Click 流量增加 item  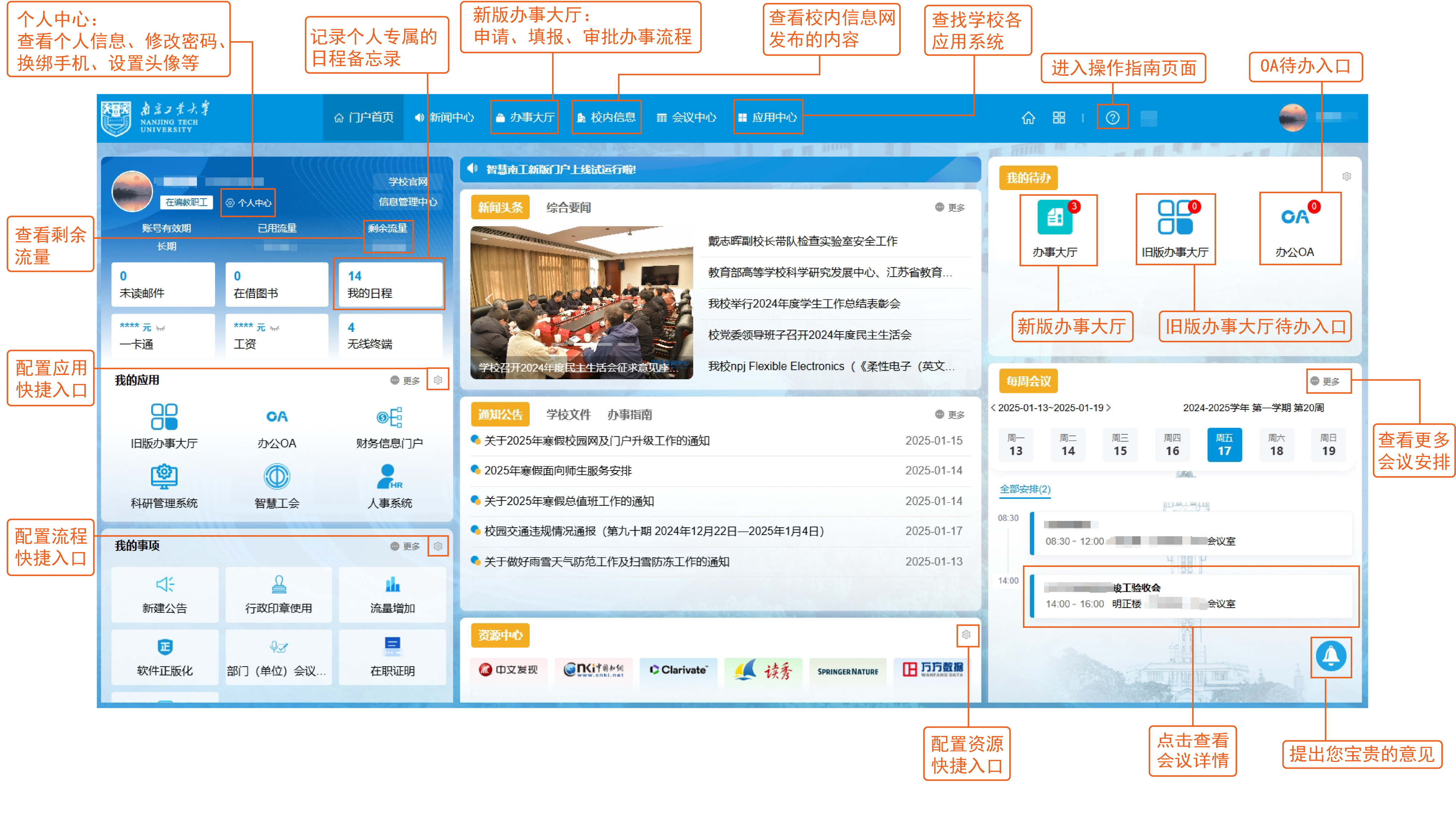(x=392, y=594)
